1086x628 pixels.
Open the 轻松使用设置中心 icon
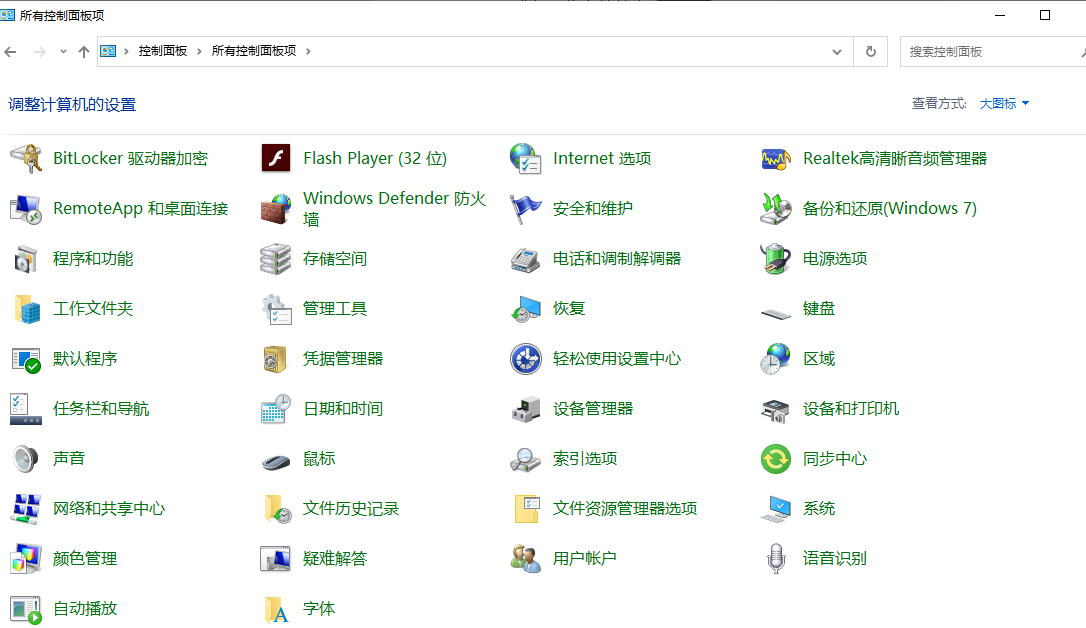pos(526,359)
